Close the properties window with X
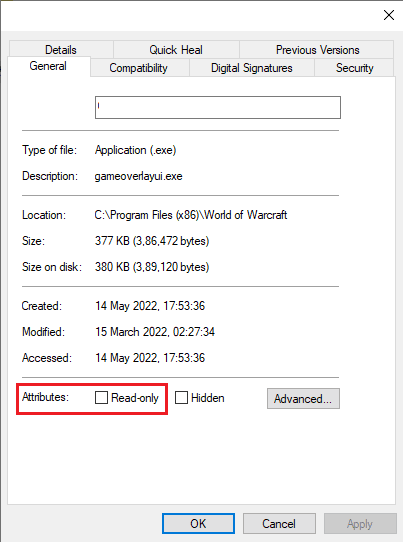This screenshot has width=403, height=542. click(389, 15)
